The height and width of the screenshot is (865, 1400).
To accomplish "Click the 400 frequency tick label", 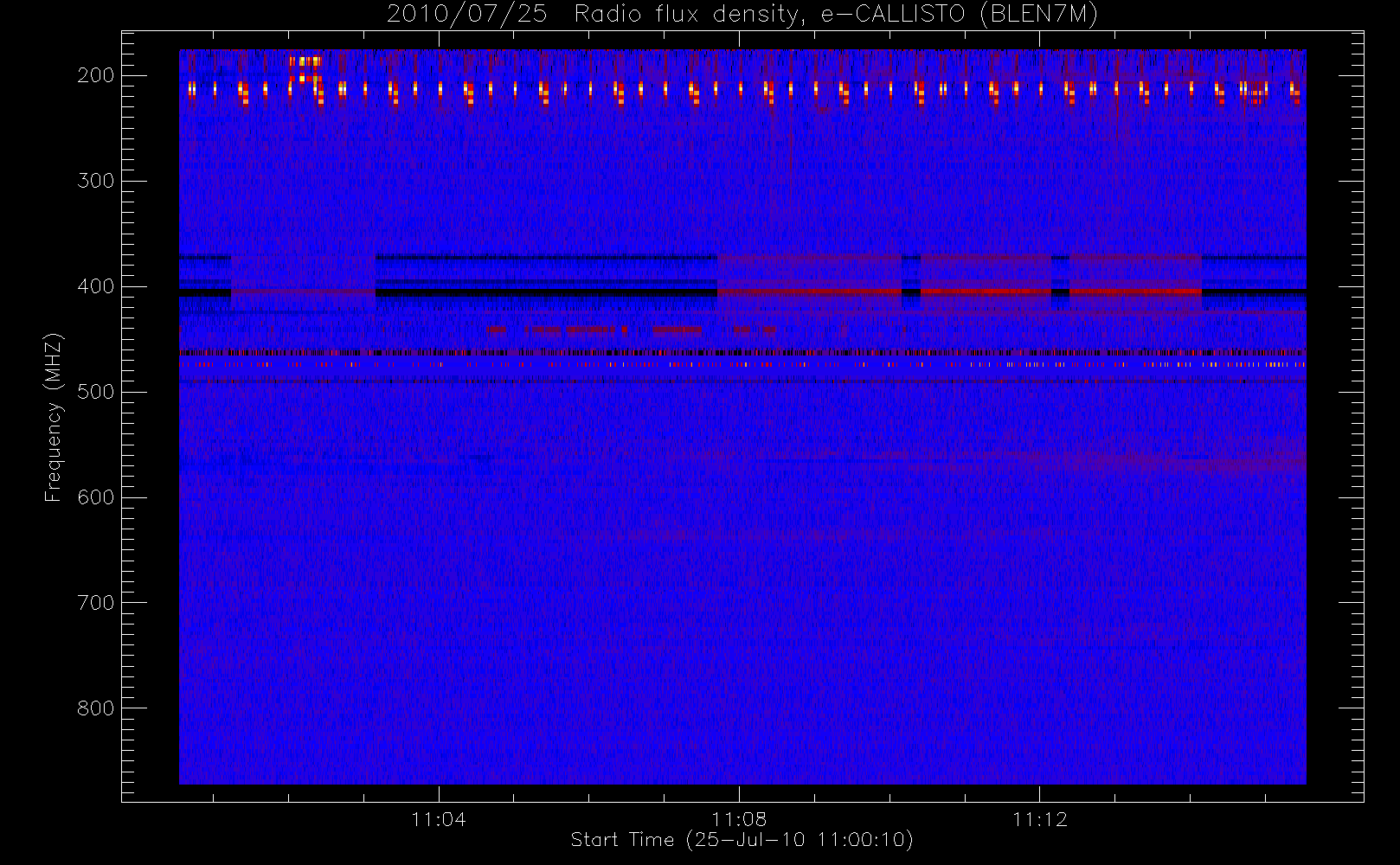I will tap(96, 286).
